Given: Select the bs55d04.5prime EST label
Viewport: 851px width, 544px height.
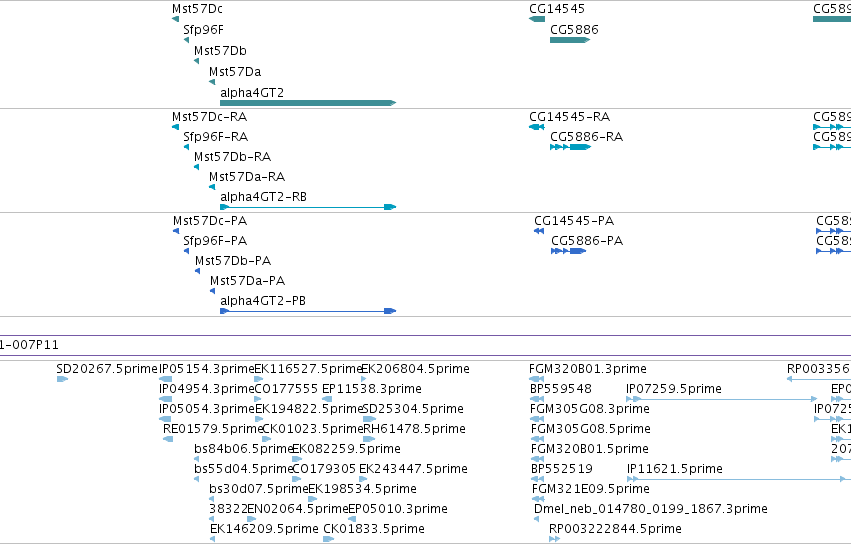Looking at the screenshot, I should 244,469.
